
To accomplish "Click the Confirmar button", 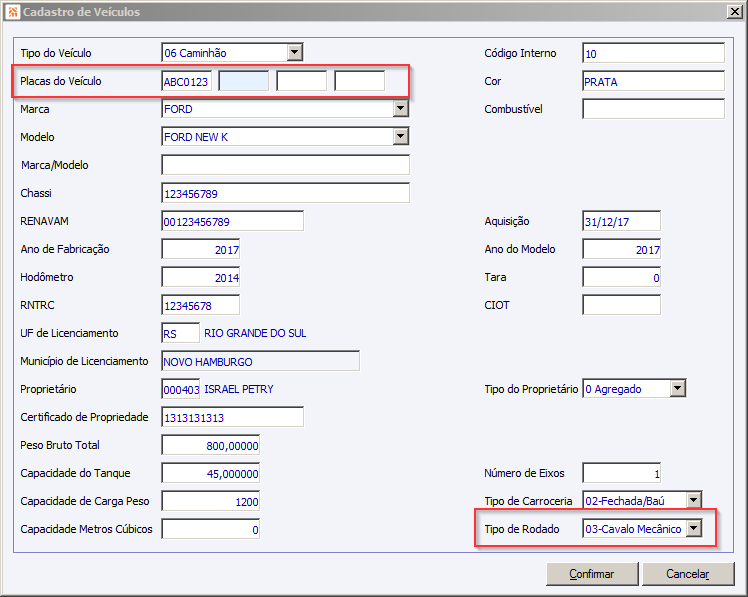I will [x=592, y=574].
